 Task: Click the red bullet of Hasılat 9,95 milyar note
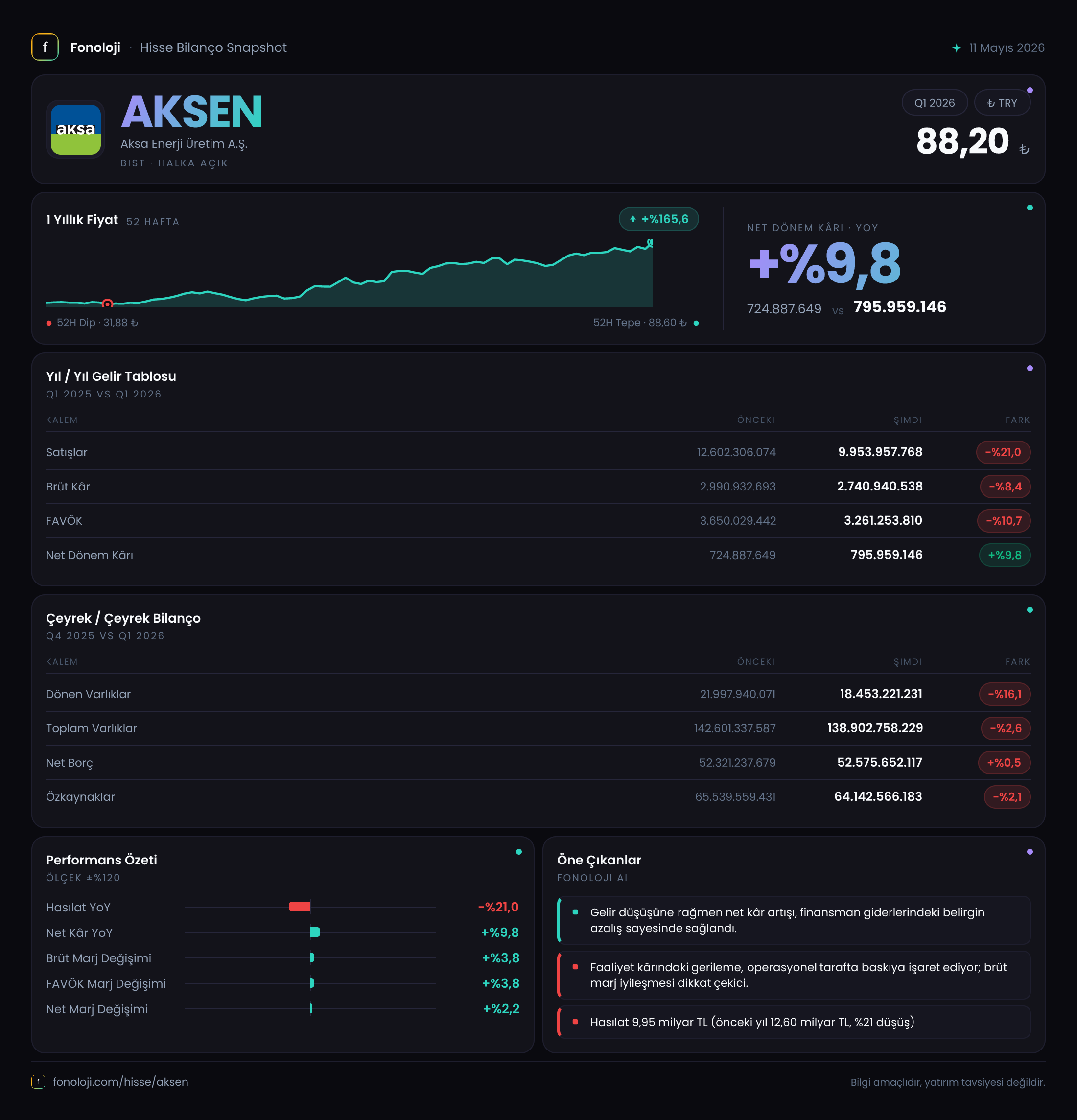575,1022
